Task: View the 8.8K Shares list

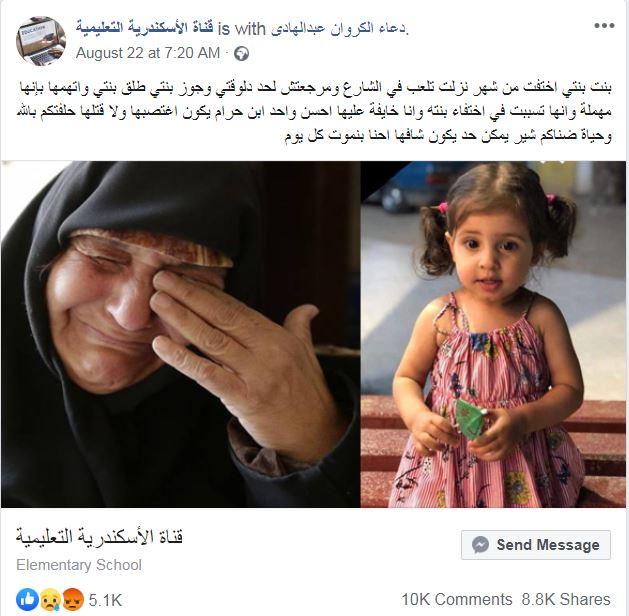Action: [x=566, y=599]
